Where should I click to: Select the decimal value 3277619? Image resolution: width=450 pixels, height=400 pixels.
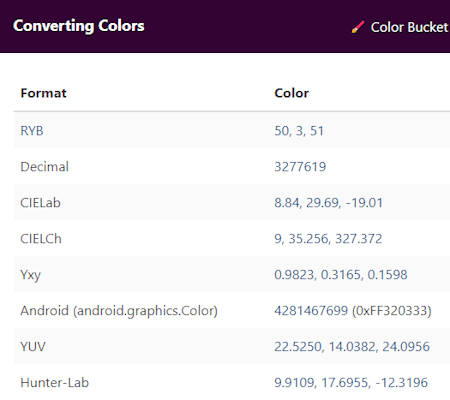tap(300, 167)
